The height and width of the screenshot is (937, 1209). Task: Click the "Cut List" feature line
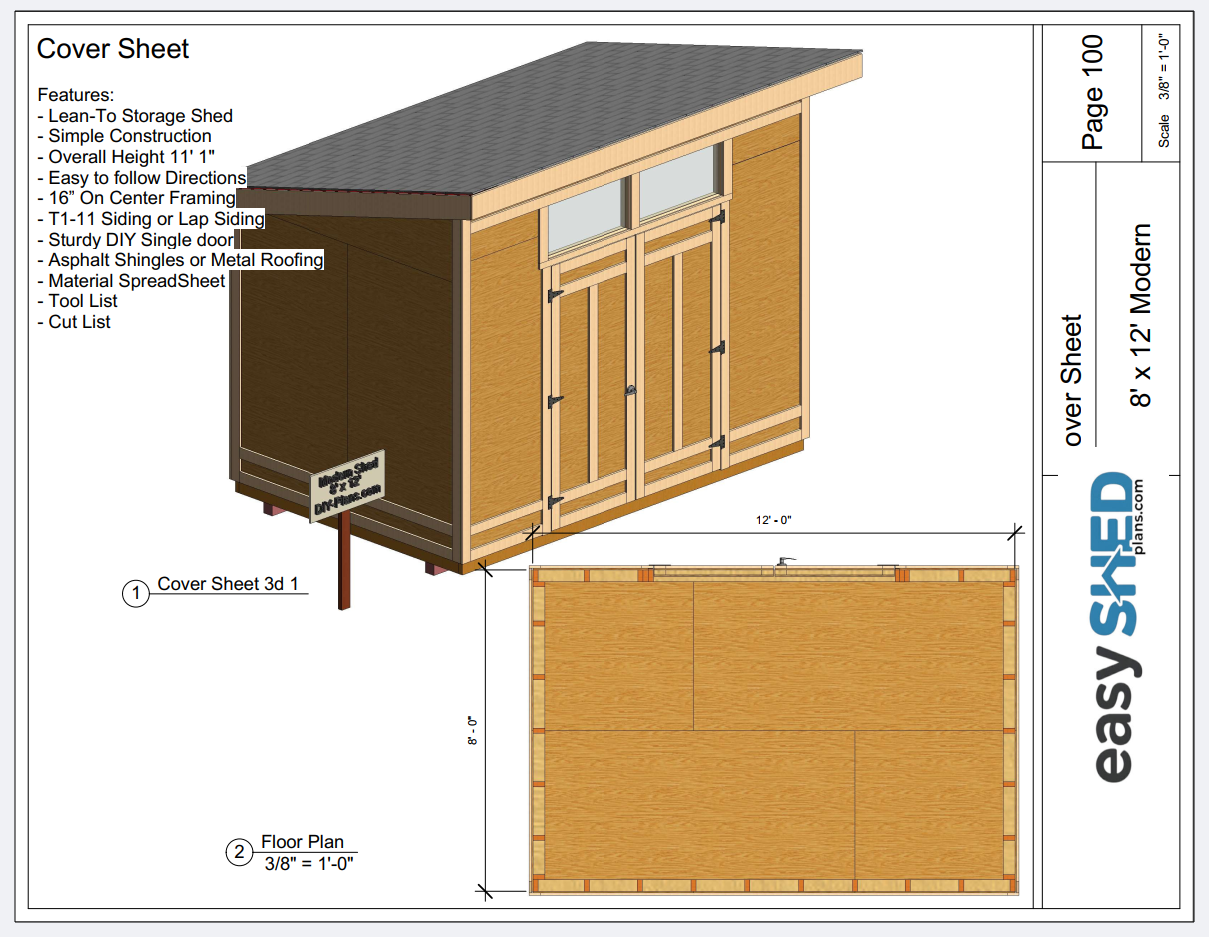79,322
